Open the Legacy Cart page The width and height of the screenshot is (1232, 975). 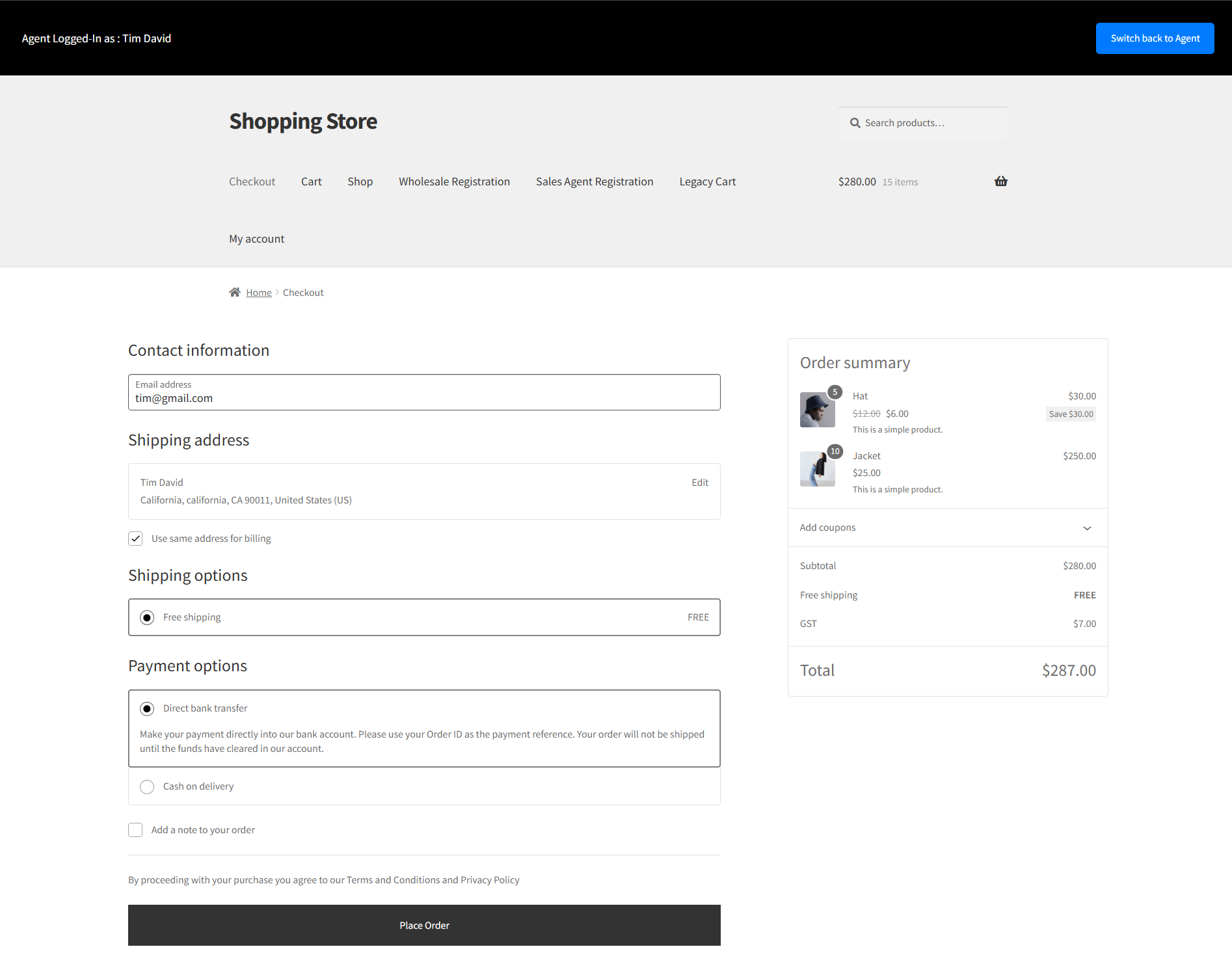tap(708, 181)
